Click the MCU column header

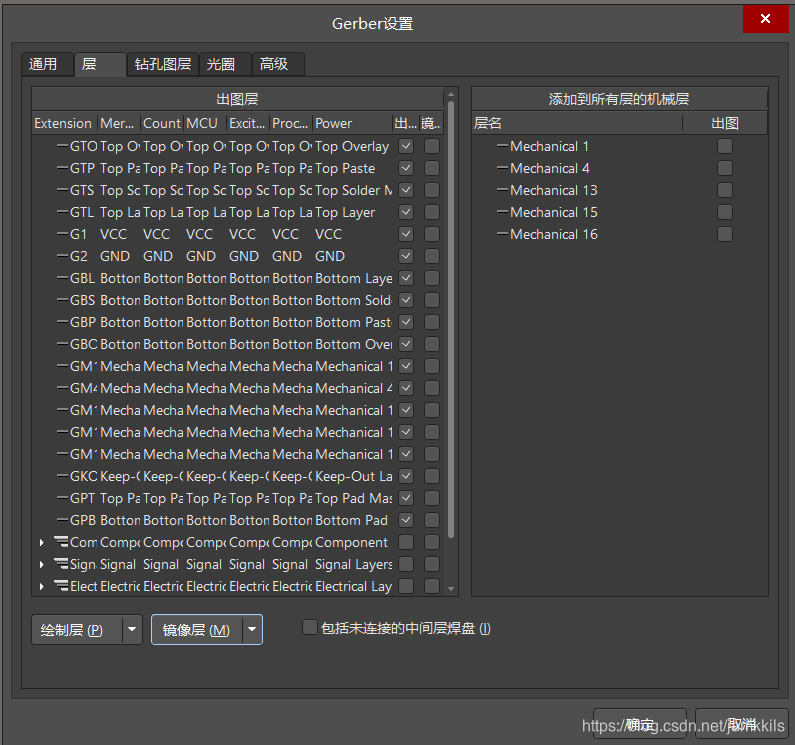(x=204, y=123)
